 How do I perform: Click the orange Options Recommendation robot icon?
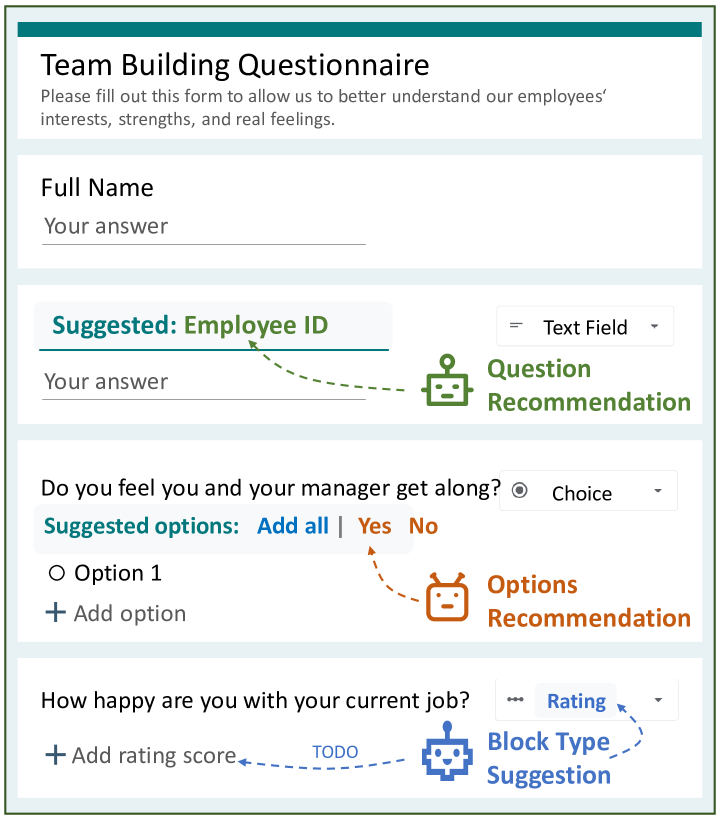point(447,597)
